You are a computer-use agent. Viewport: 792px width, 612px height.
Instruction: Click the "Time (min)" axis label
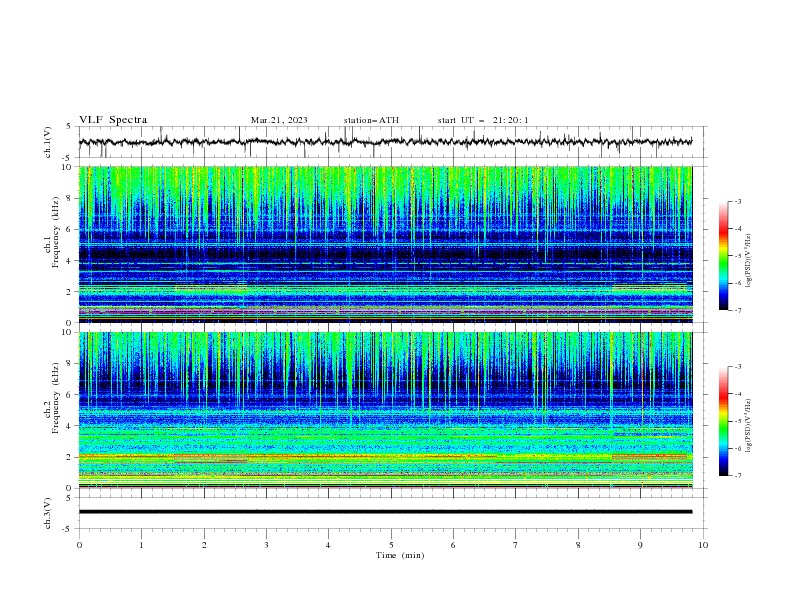tap(400, 555)
